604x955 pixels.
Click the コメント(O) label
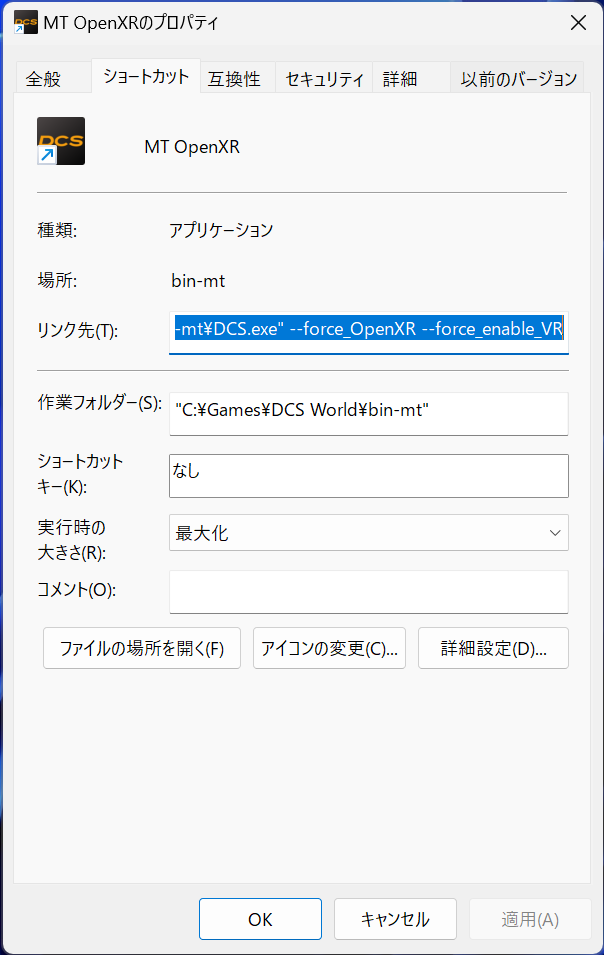pyautogui.click(x=77, y=589)
